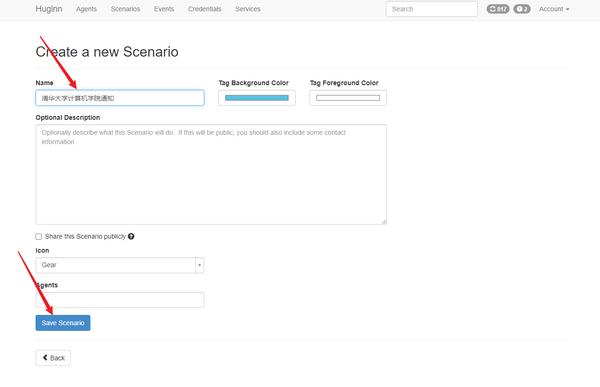Click the Back button
Screen dimensions: 600x387
[x=53, y=358]
